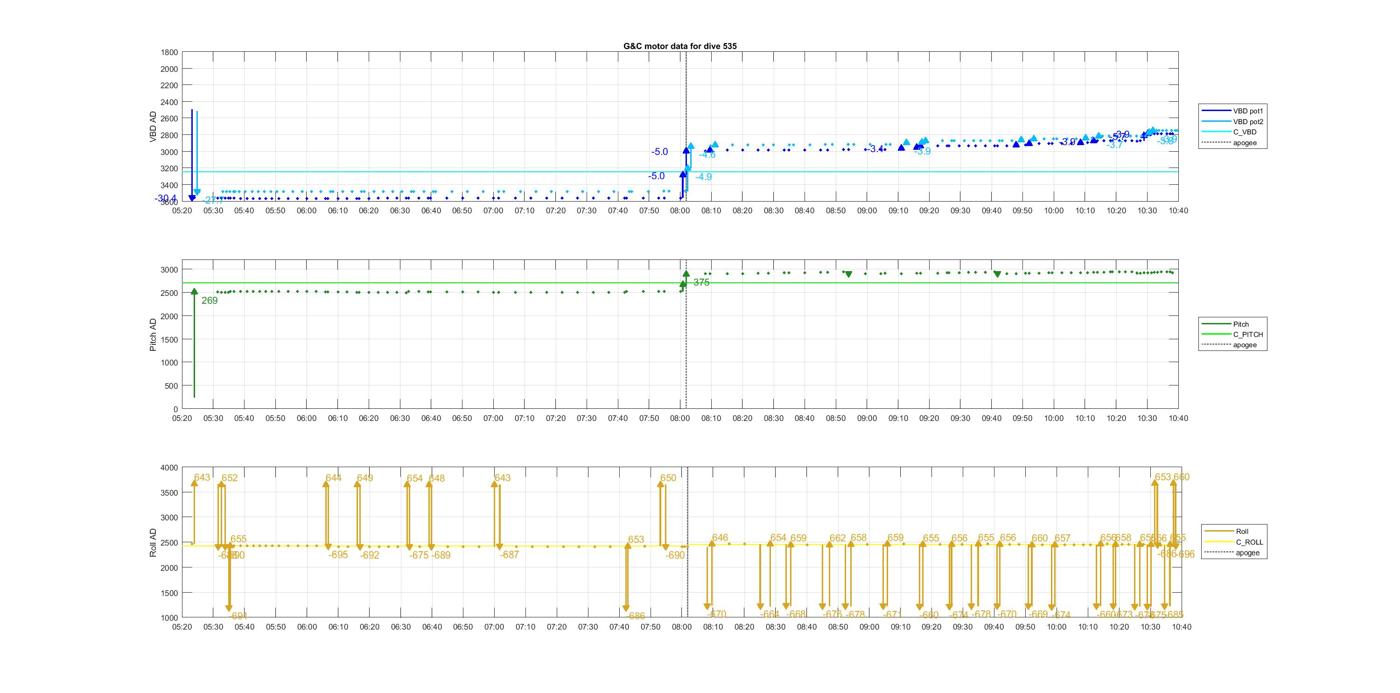Click the green down-triangle marker near 09:40

click(997, 274)
